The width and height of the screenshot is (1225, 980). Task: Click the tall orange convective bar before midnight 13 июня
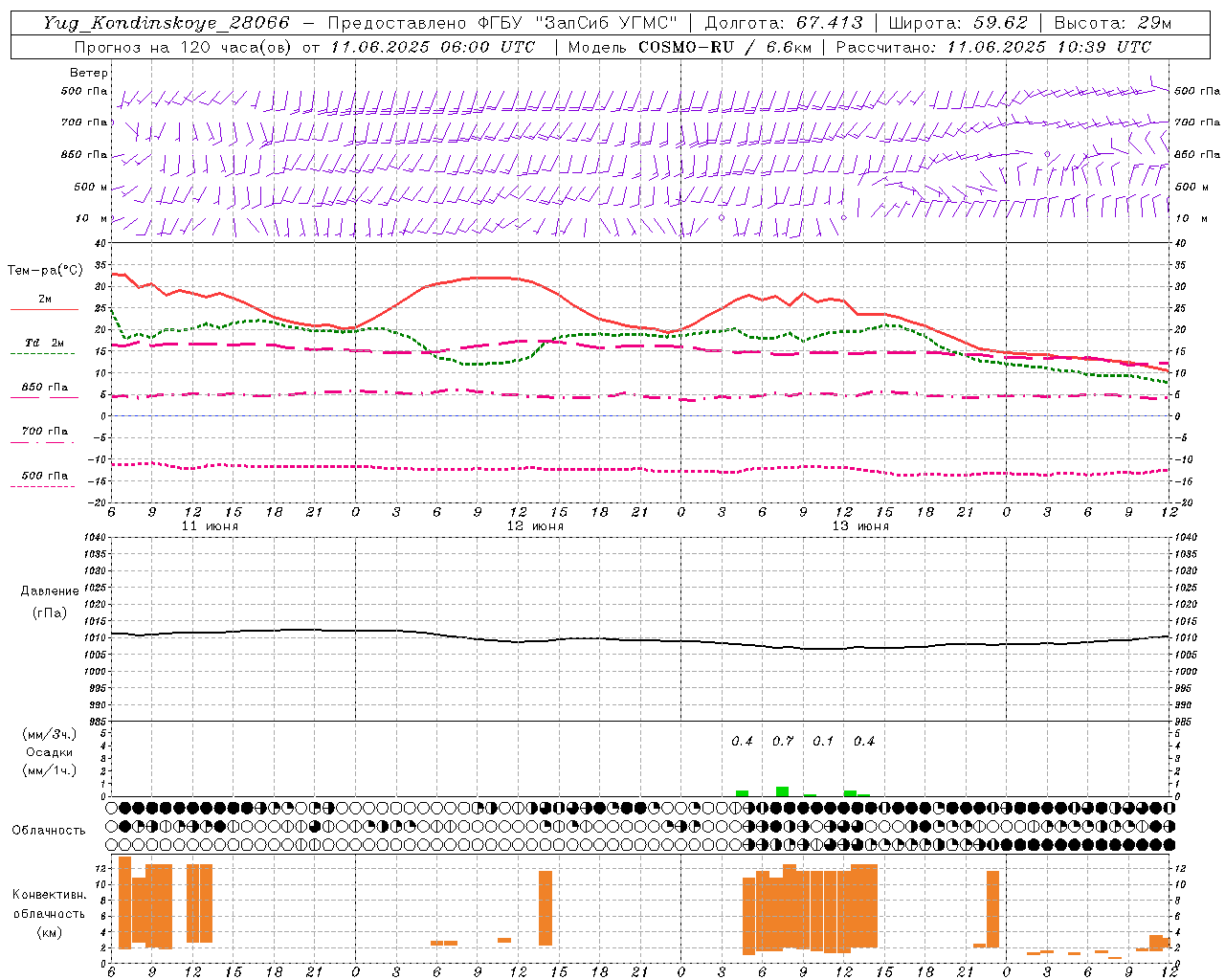993,909
